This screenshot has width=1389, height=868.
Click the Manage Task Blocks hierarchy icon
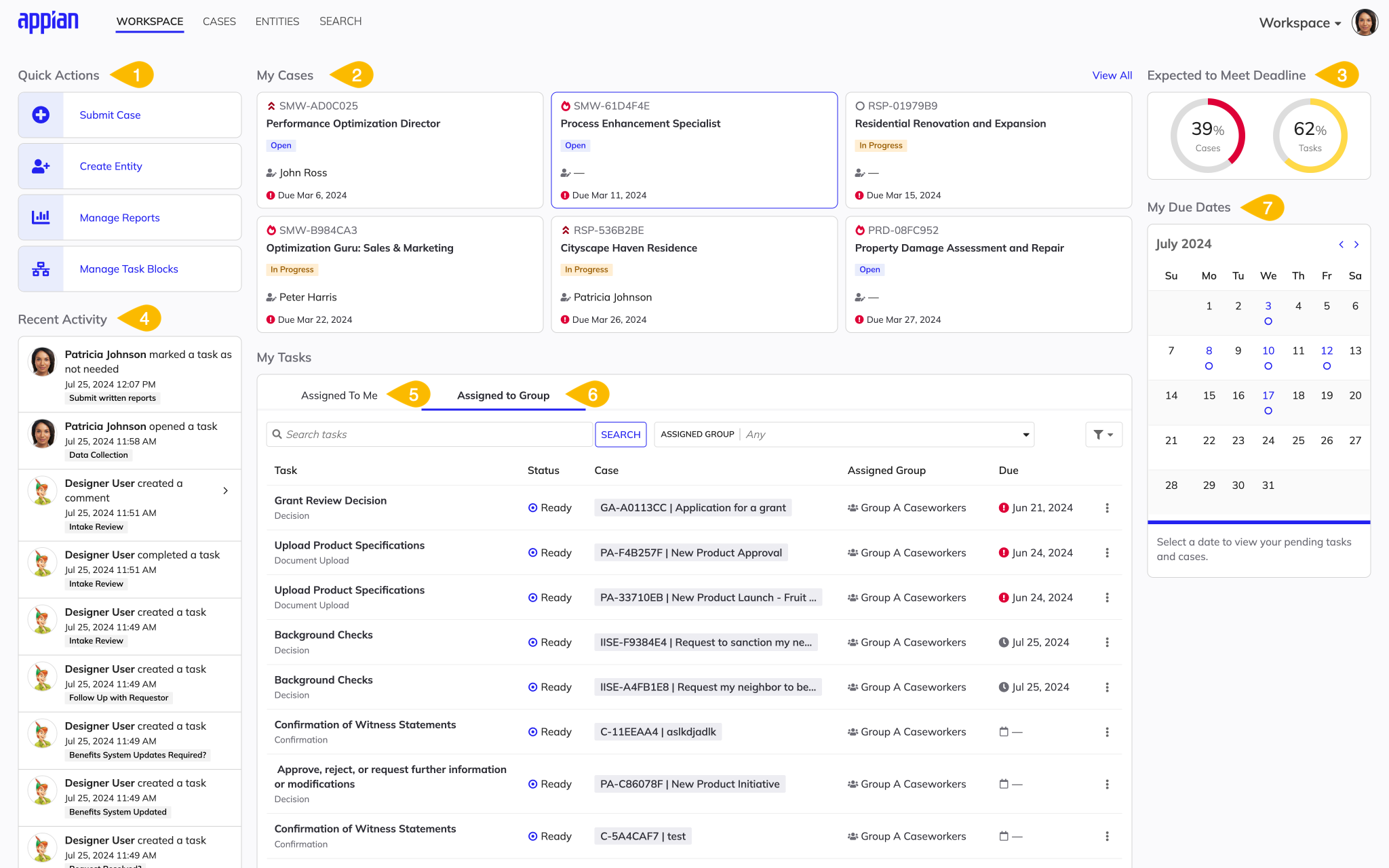pyautogui.click(x=41, y=269)
